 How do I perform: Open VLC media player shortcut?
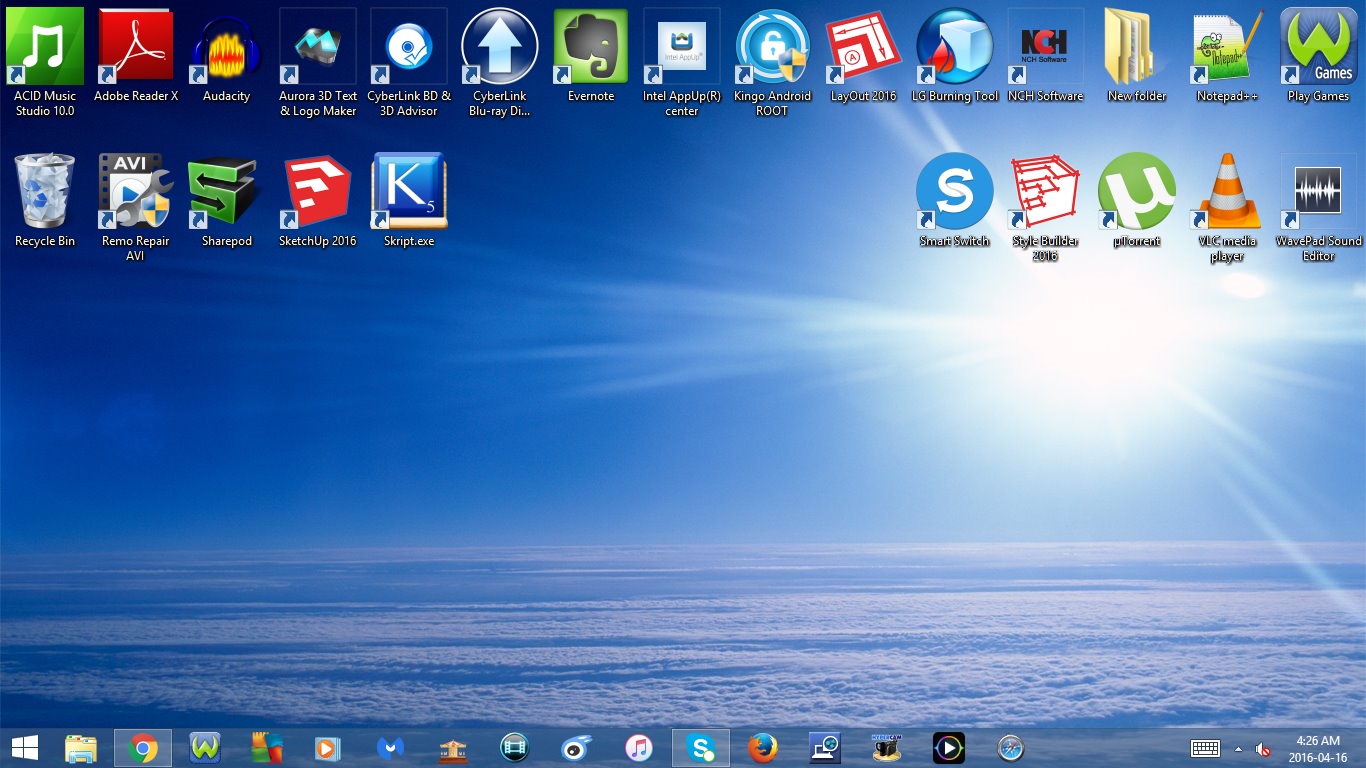coord(1228,207)
